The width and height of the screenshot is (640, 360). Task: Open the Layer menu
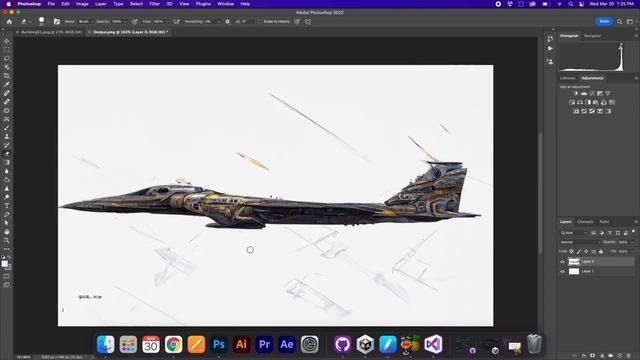100,4
